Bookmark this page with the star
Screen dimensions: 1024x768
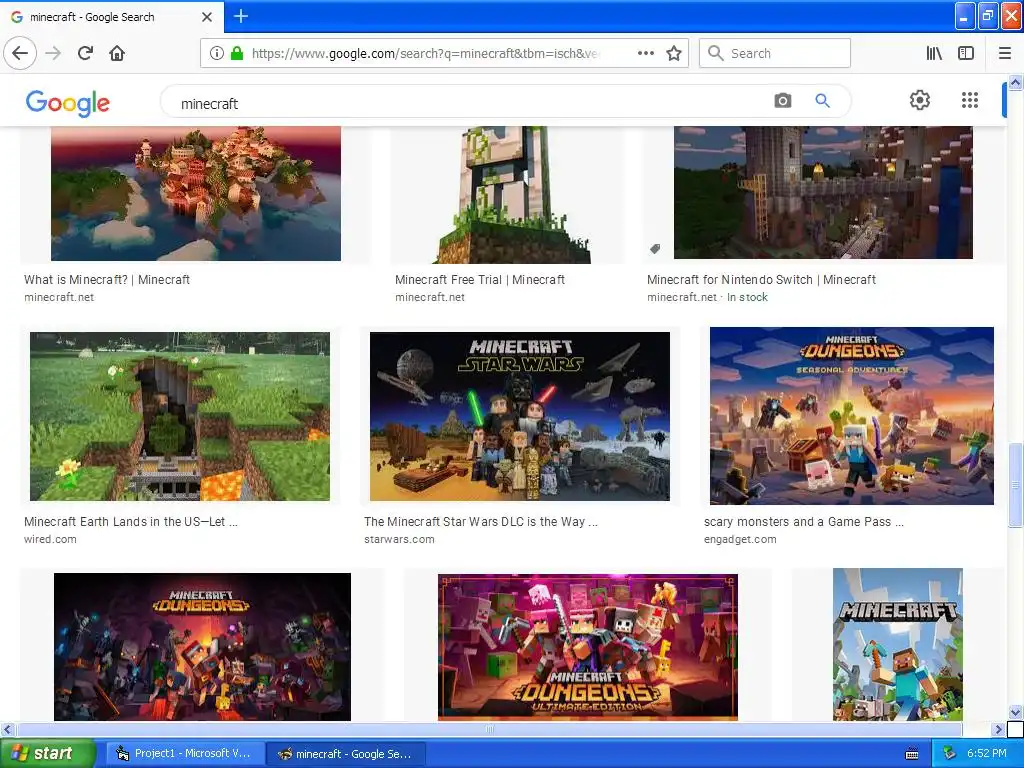coord(674,53)
